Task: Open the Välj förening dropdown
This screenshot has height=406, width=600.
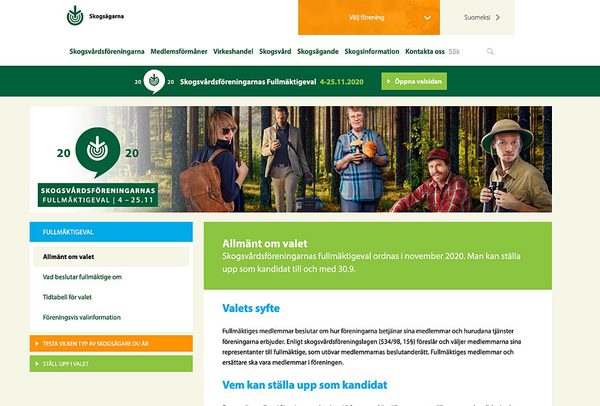Action: point(369,18)
